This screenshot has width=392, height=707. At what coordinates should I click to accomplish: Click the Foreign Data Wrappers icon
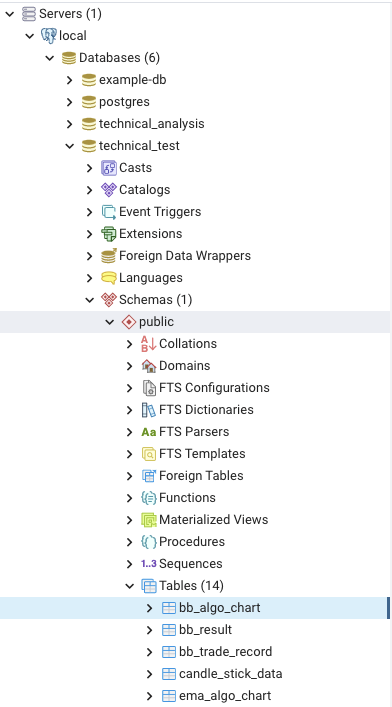[109, 256]
